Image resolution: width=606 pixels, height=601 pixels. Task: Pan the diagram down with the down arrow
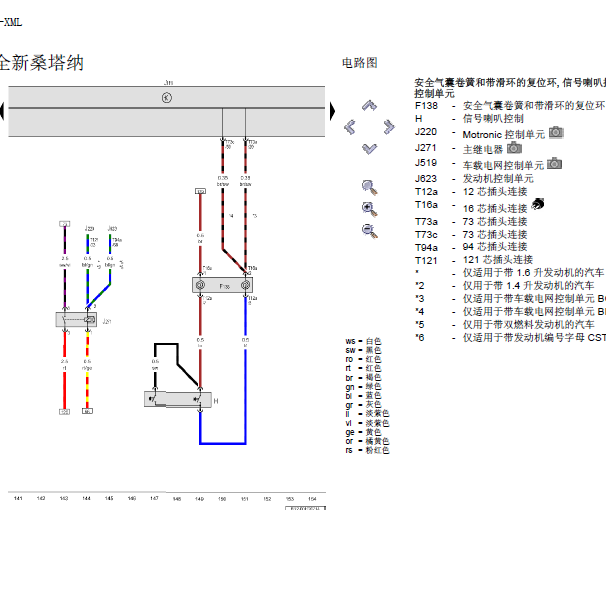tap(369, 149)
